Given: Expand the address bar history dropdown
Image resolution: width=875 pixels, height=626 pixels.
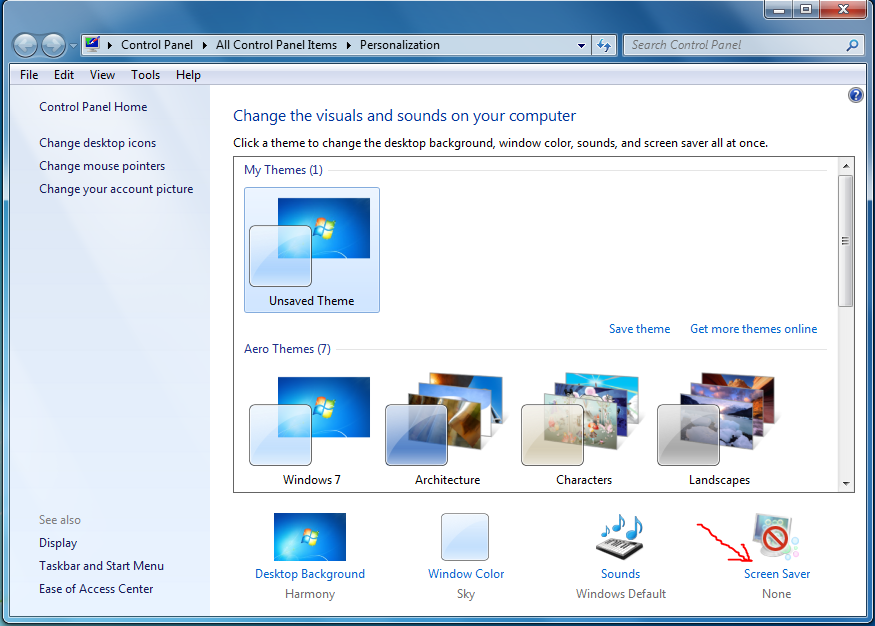Looking at the screenshot, I should (x=582, y=45).
